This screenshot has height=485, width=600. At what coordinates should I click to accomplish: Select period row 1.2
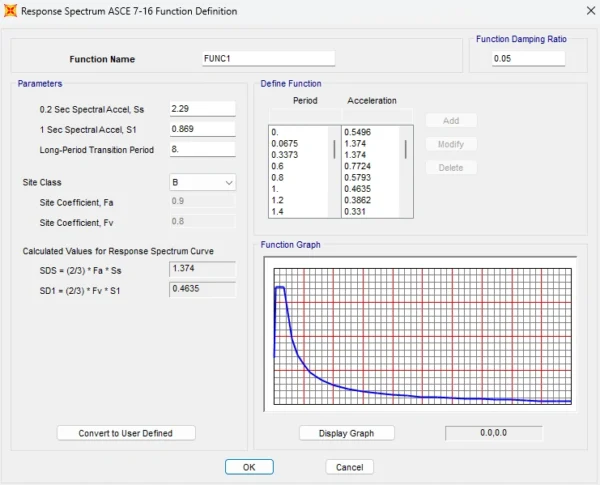coord(277,200)
